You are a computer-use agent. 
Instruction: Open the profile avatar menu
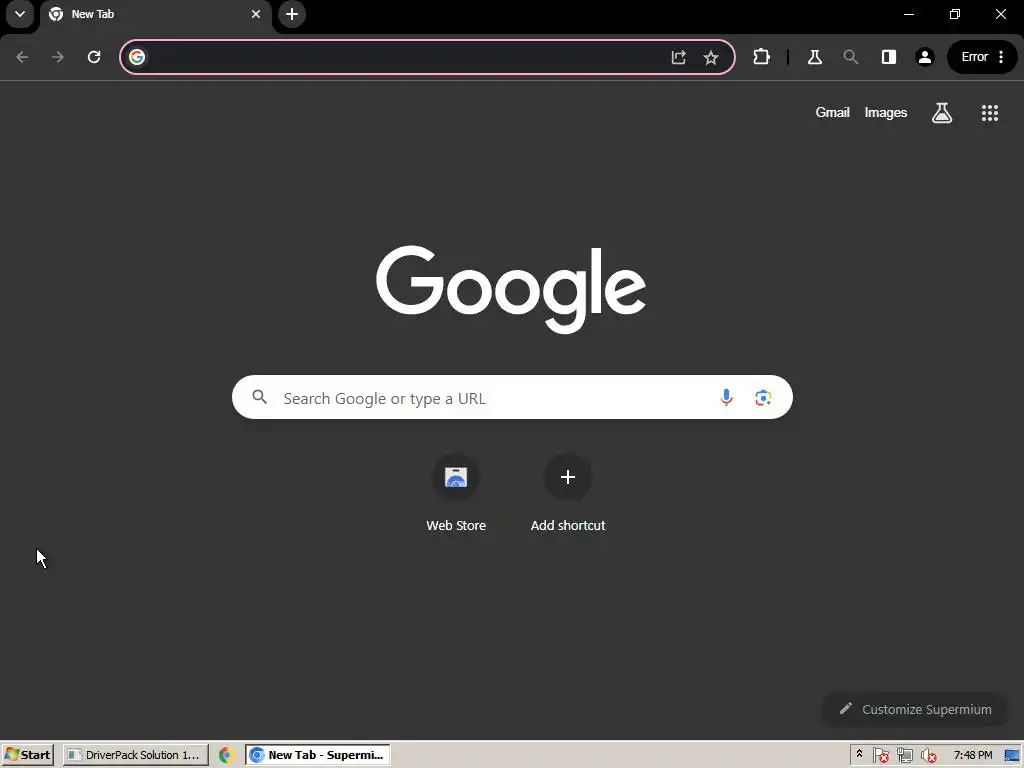point(925,57)
